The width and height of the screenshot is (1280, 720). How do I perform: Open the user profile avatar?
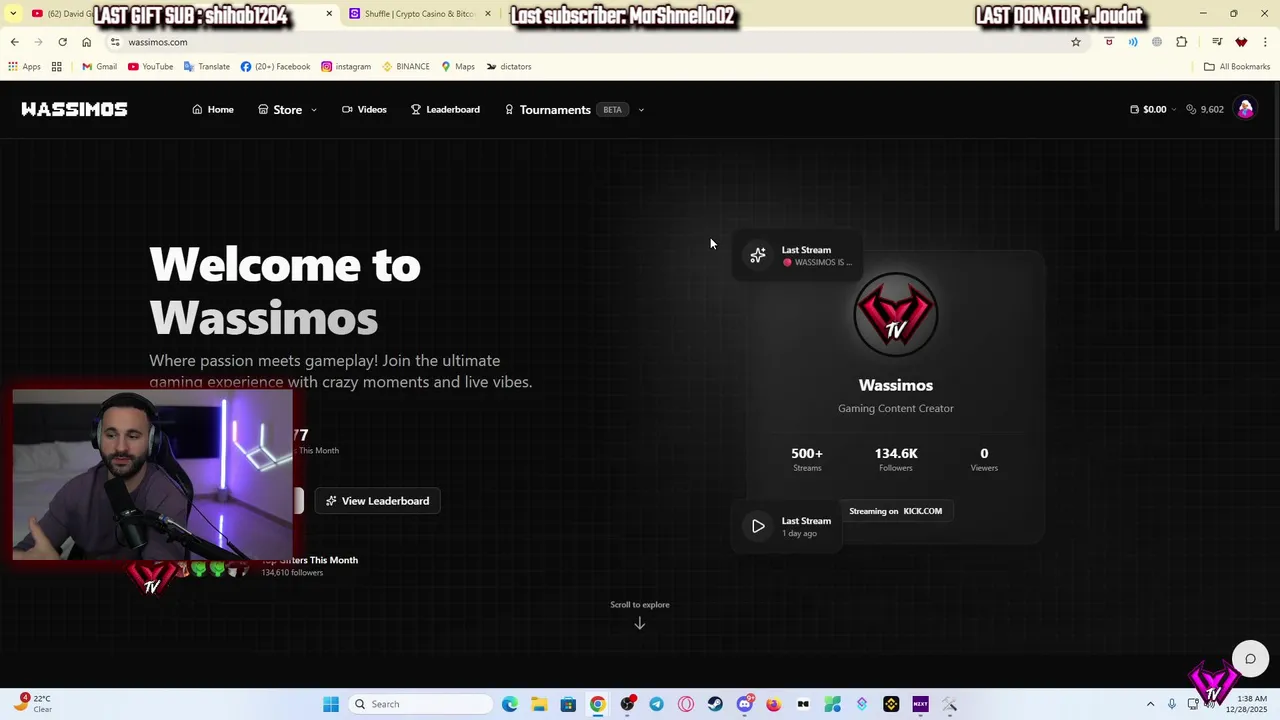pyautogui.click(x=1245, y=109)
